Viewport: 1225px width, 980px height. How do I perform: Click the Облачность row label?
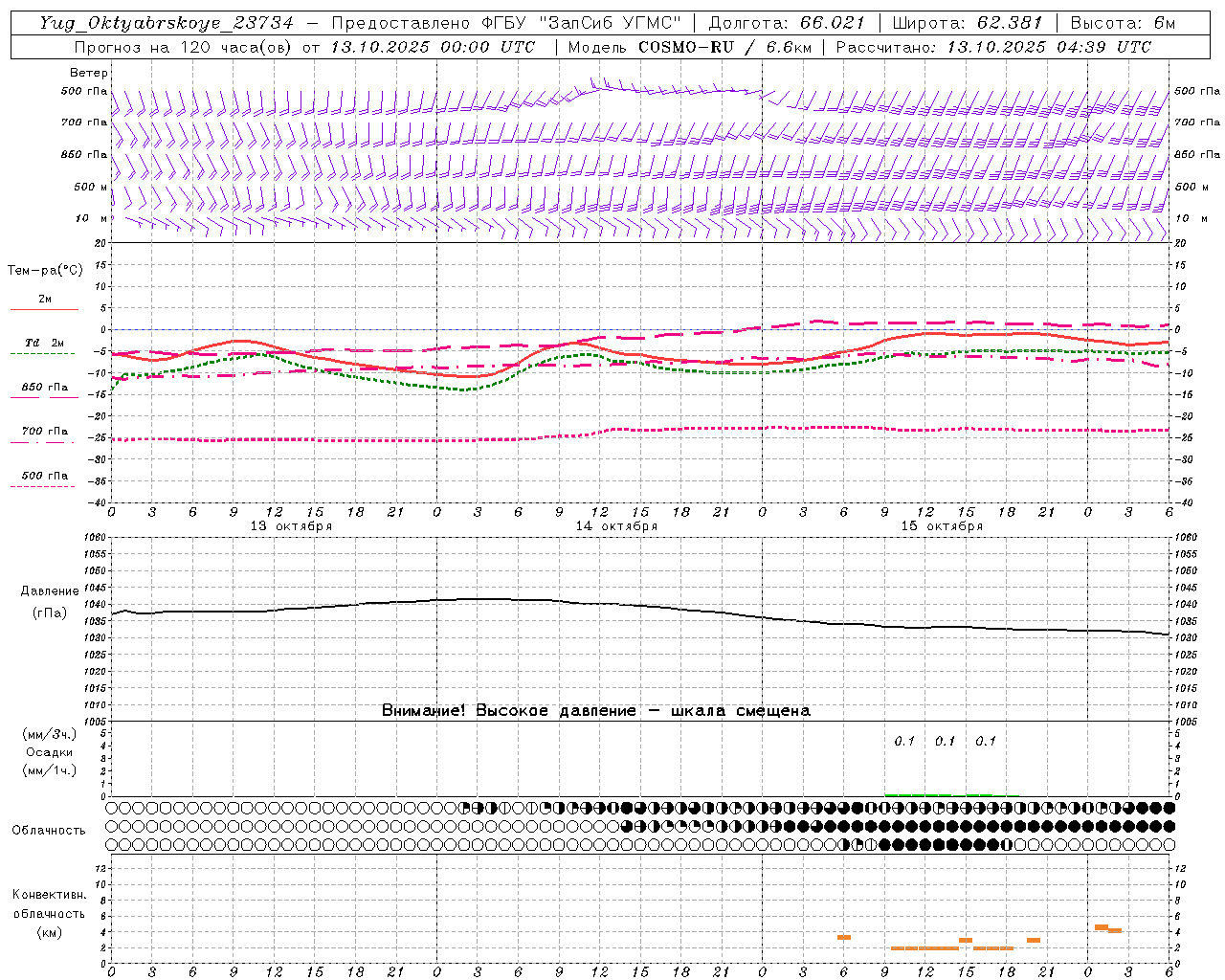pyautogui.click(x=49, y=831)
